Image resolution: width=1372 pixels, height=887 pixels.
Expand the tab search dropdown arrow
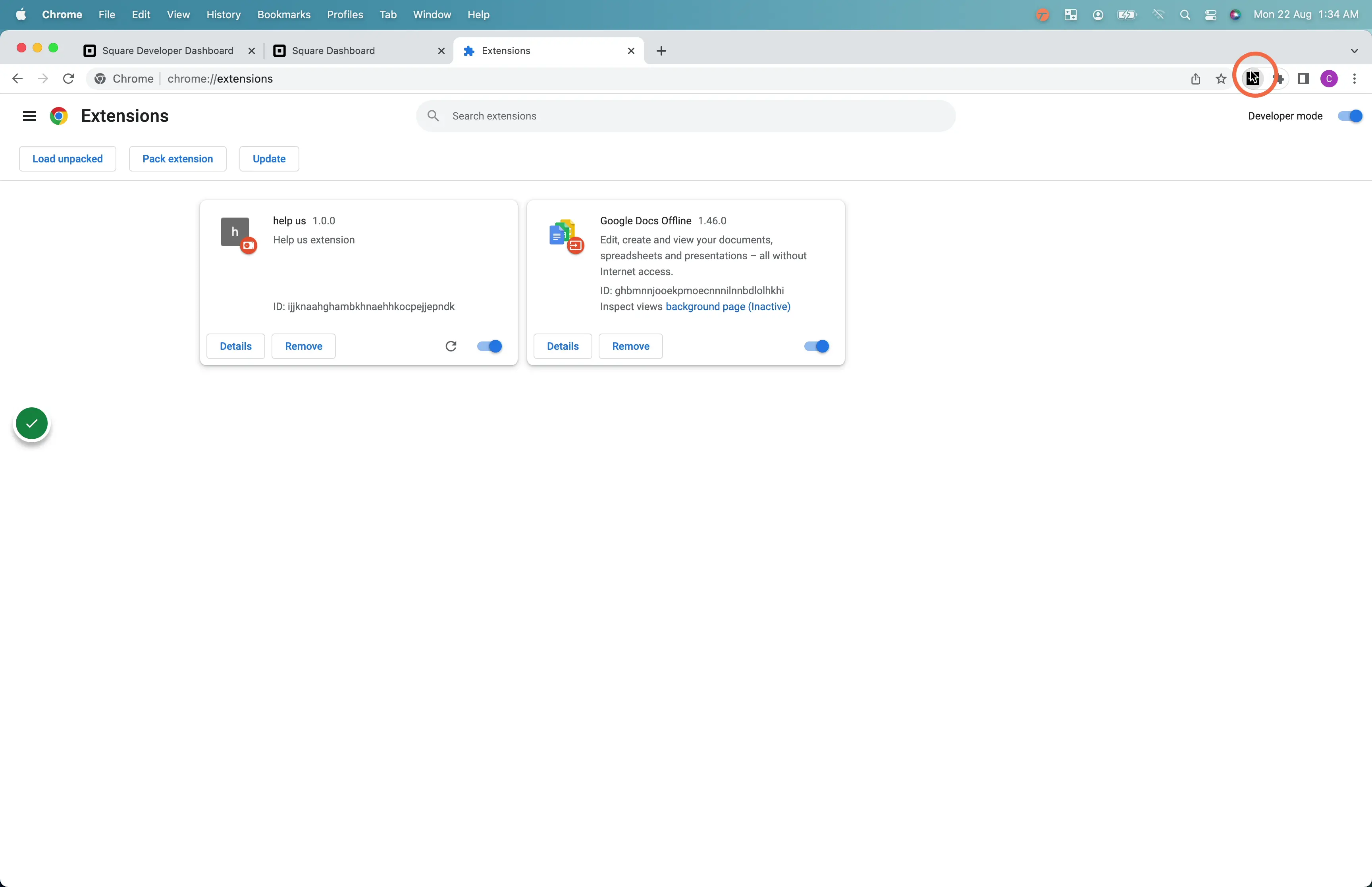point(1354,51)
